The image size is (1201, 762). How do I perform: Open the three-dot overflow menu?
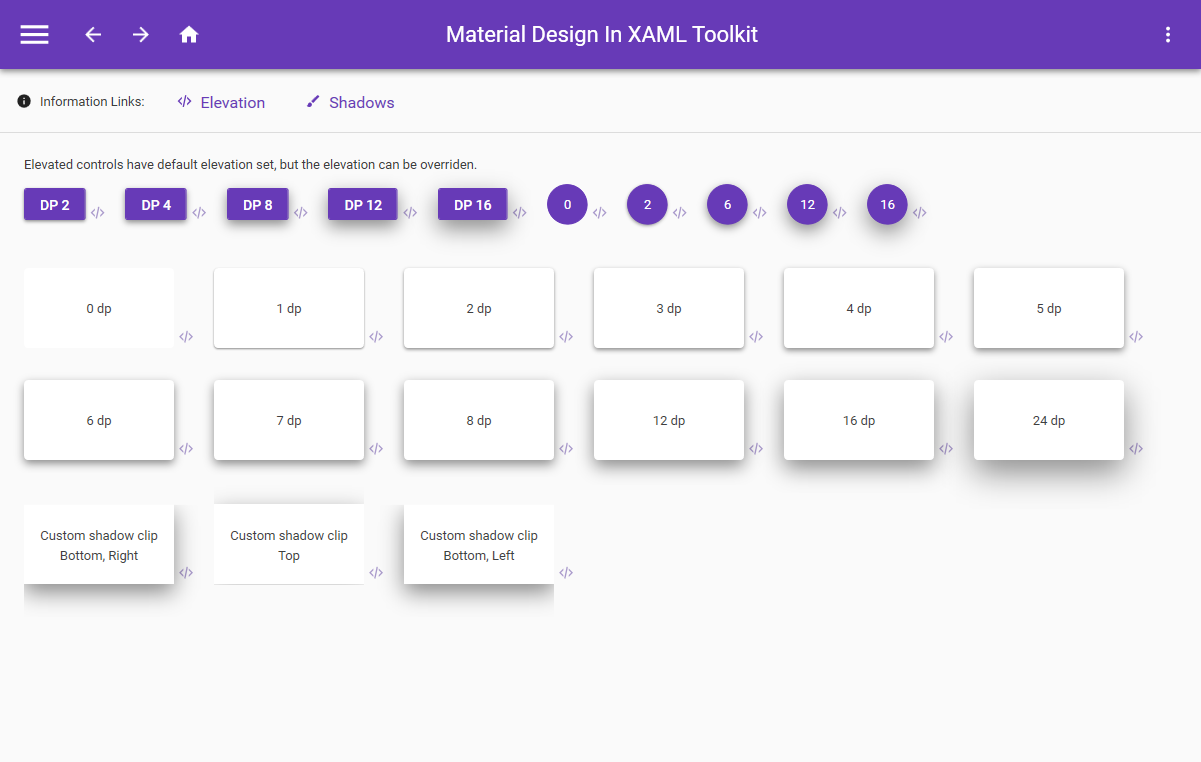pyautogui.click(x=1168, y=34)
